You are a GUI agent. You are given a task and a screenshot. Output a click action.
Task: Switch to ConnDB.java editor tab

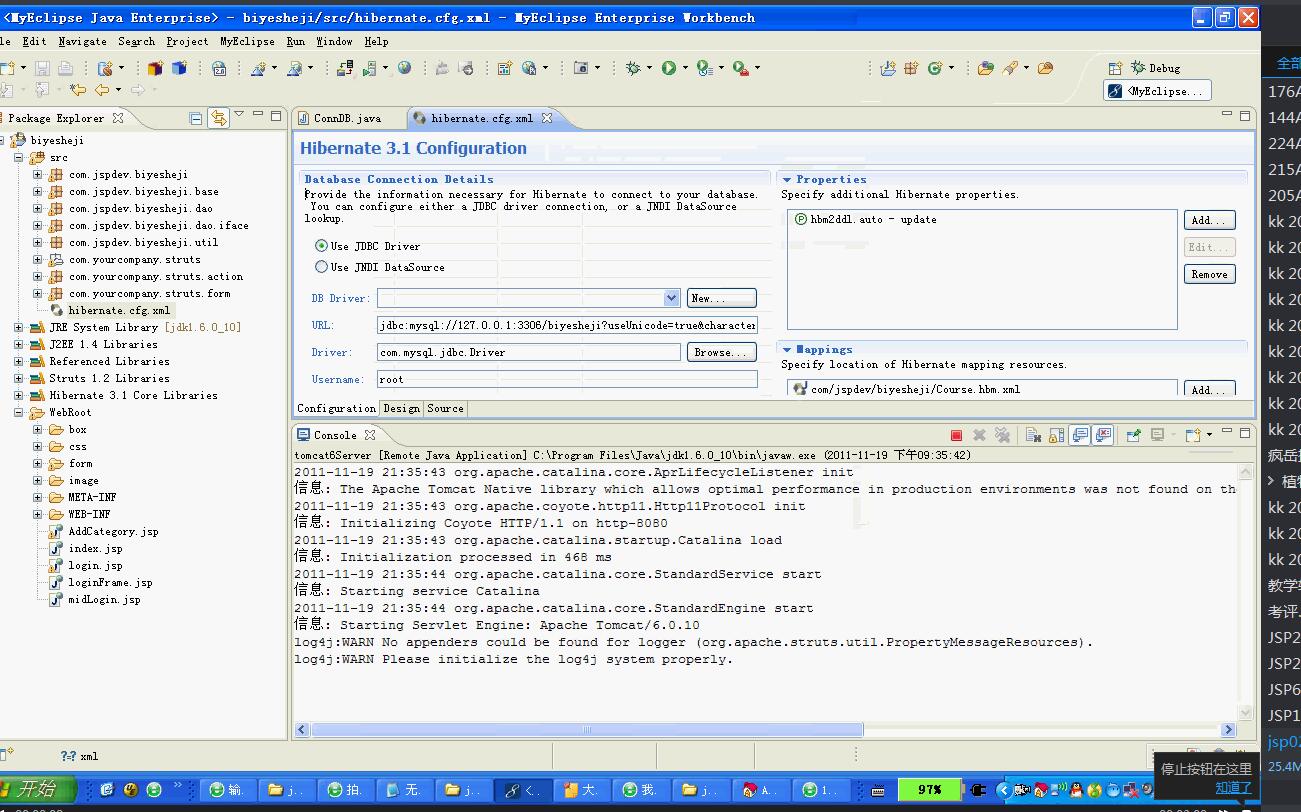(347, 118)
